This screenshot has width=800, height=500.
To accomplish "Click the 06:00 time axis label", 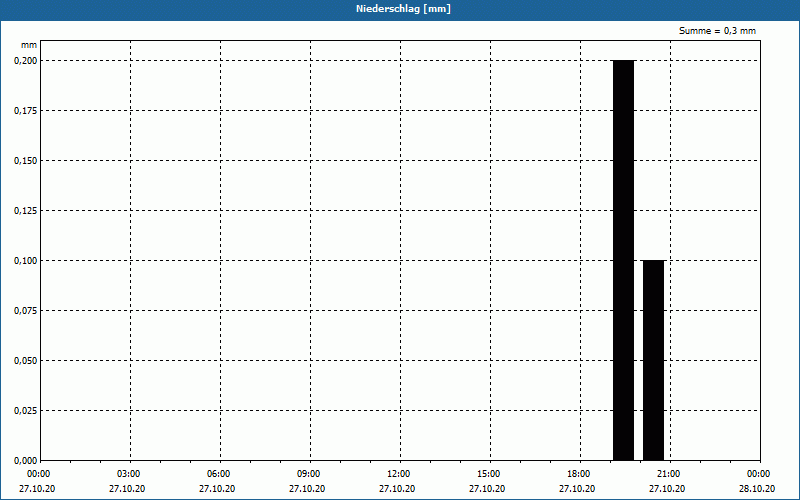I will click(218, 474).
